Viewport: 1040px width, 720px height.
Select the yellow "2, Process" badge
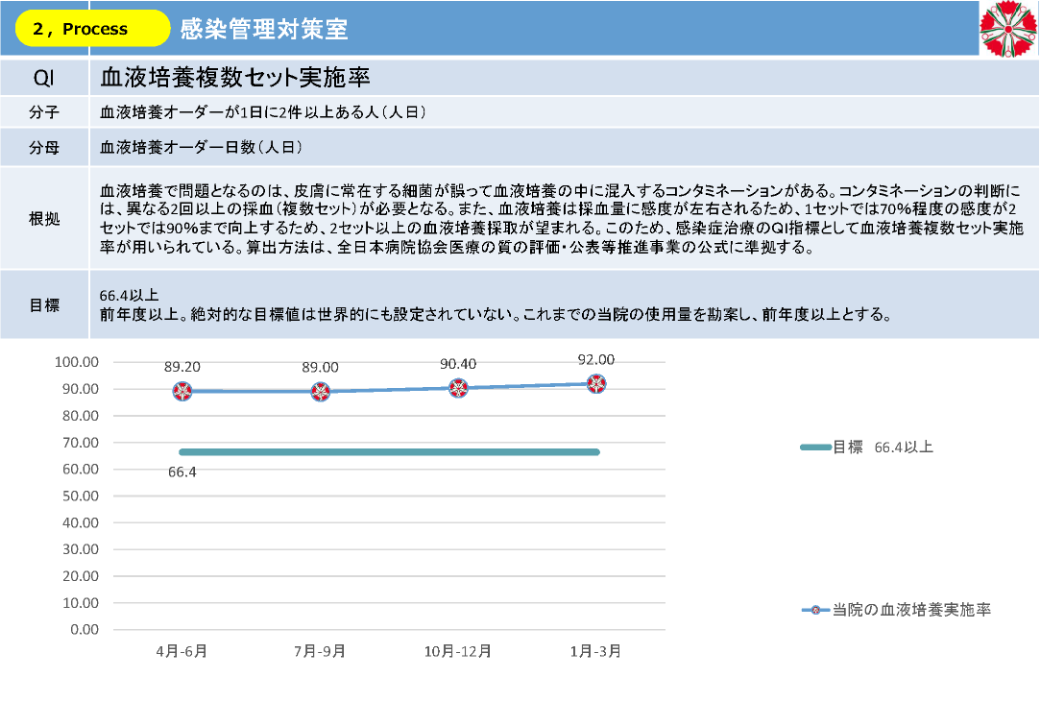[93, 29]
